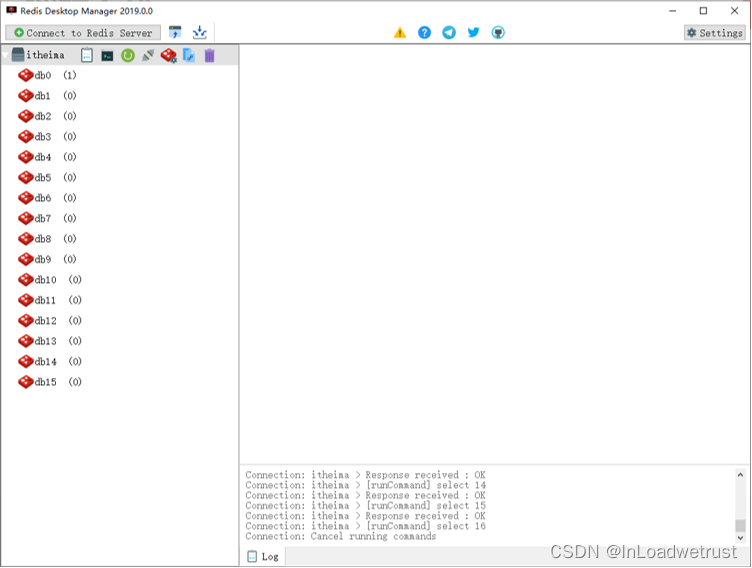Click the log panel scroll down arrow
This screenshot has height=568, width=752.
click(x=740, y=538)
